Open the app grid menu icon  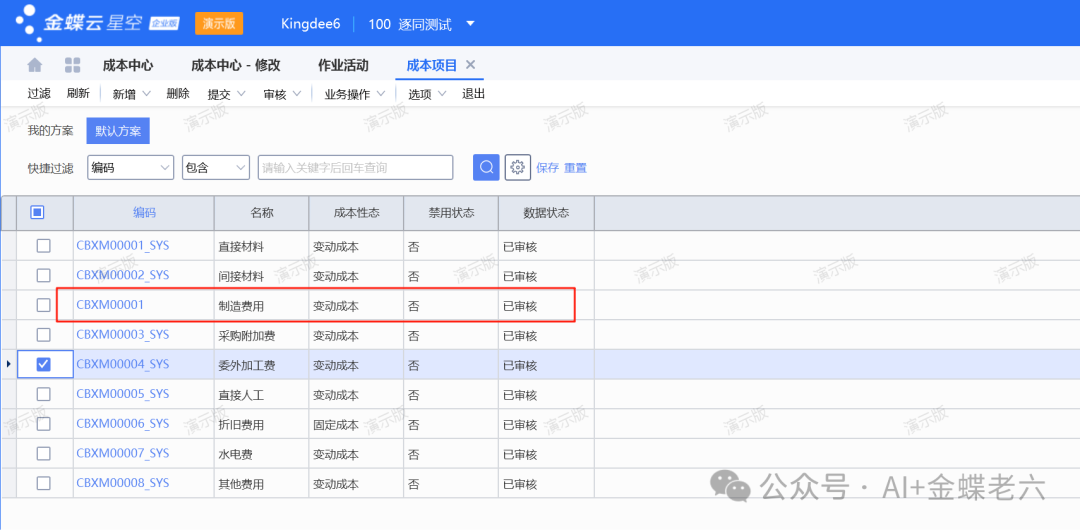tap(72, 65)
